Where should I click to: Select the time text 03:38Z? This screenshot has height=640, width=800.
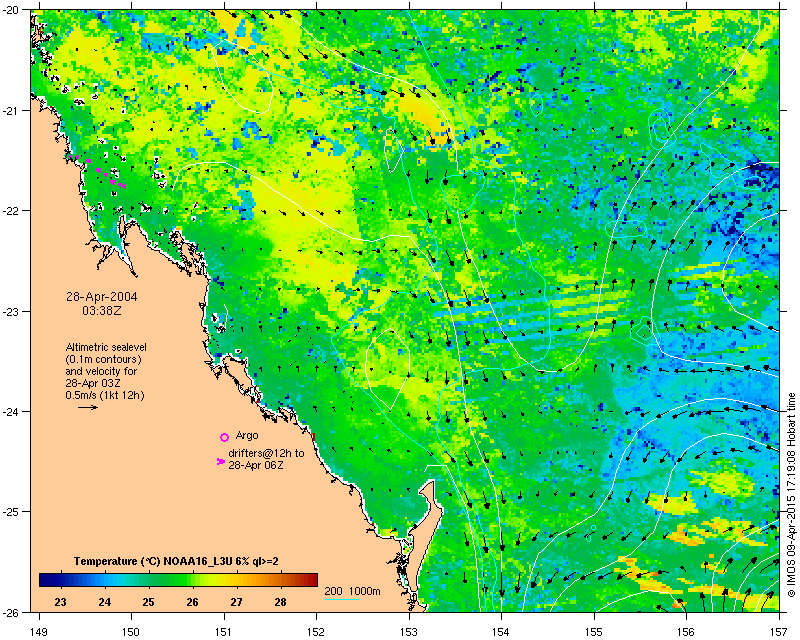[102, 310]
